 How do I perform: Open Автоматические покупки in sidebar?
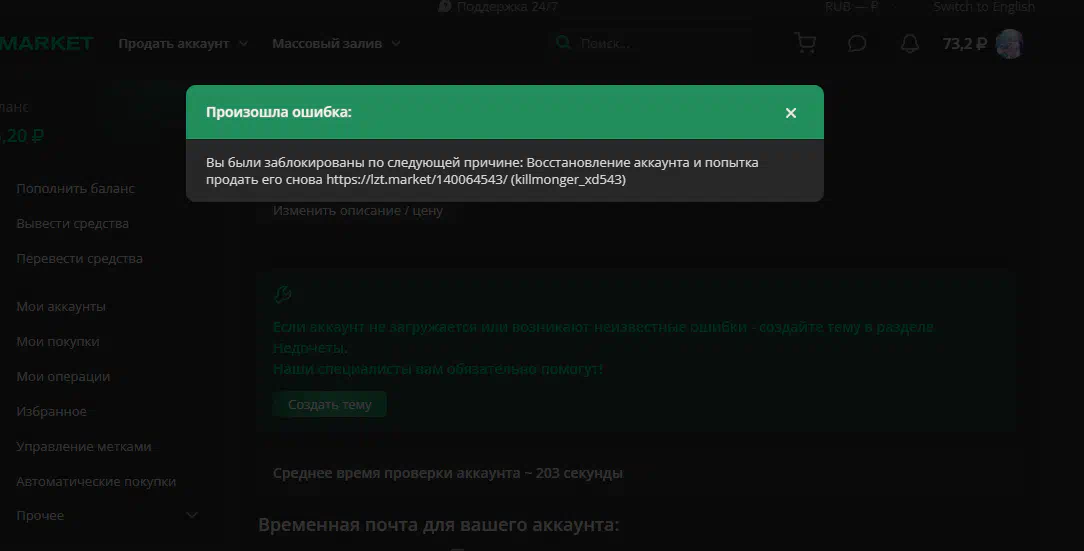(x=96, y=481)
